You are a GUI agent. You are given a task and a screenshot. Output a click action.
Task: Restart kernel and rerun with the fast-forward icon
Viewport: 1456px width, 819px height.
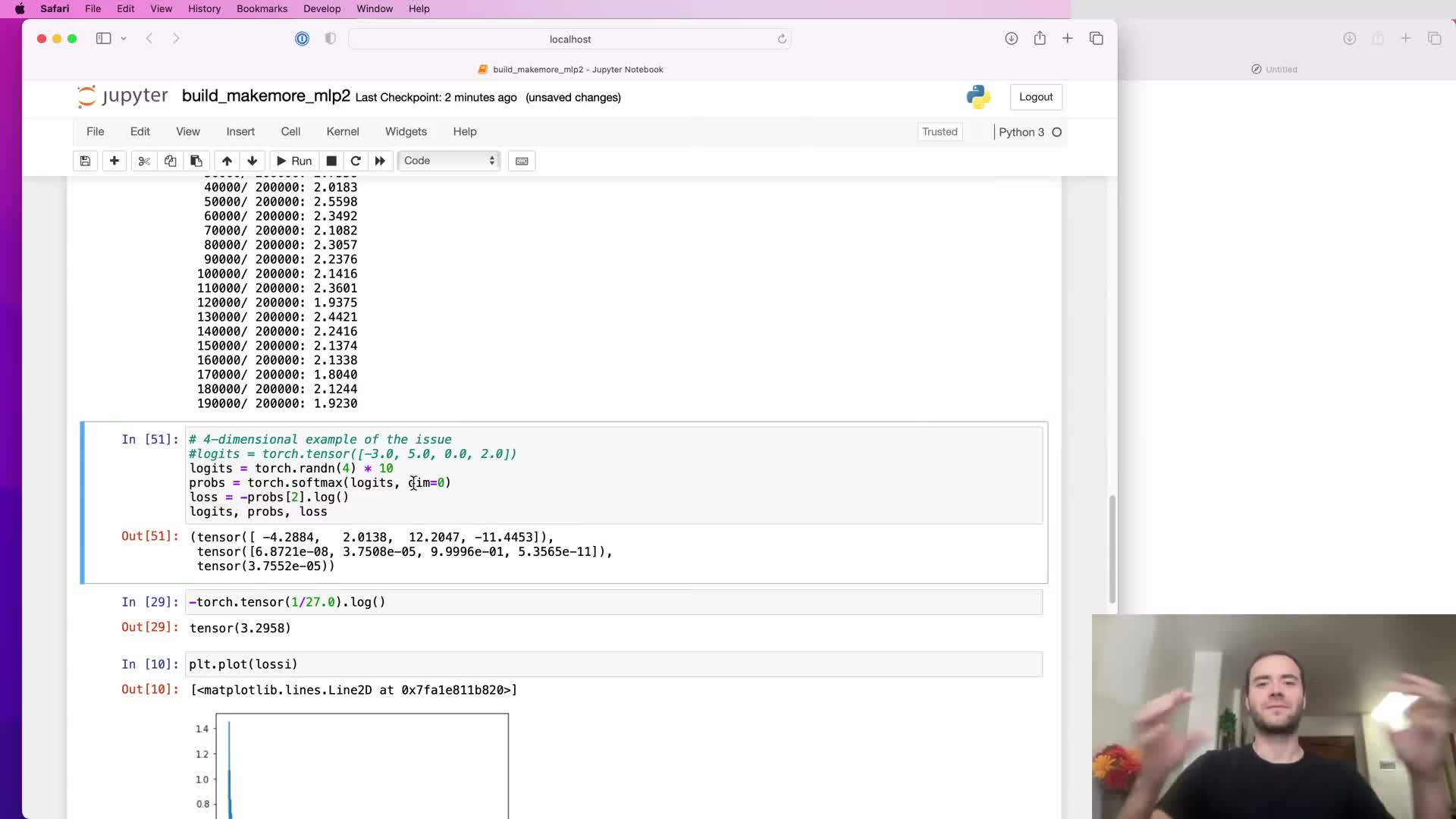(380, 161)
